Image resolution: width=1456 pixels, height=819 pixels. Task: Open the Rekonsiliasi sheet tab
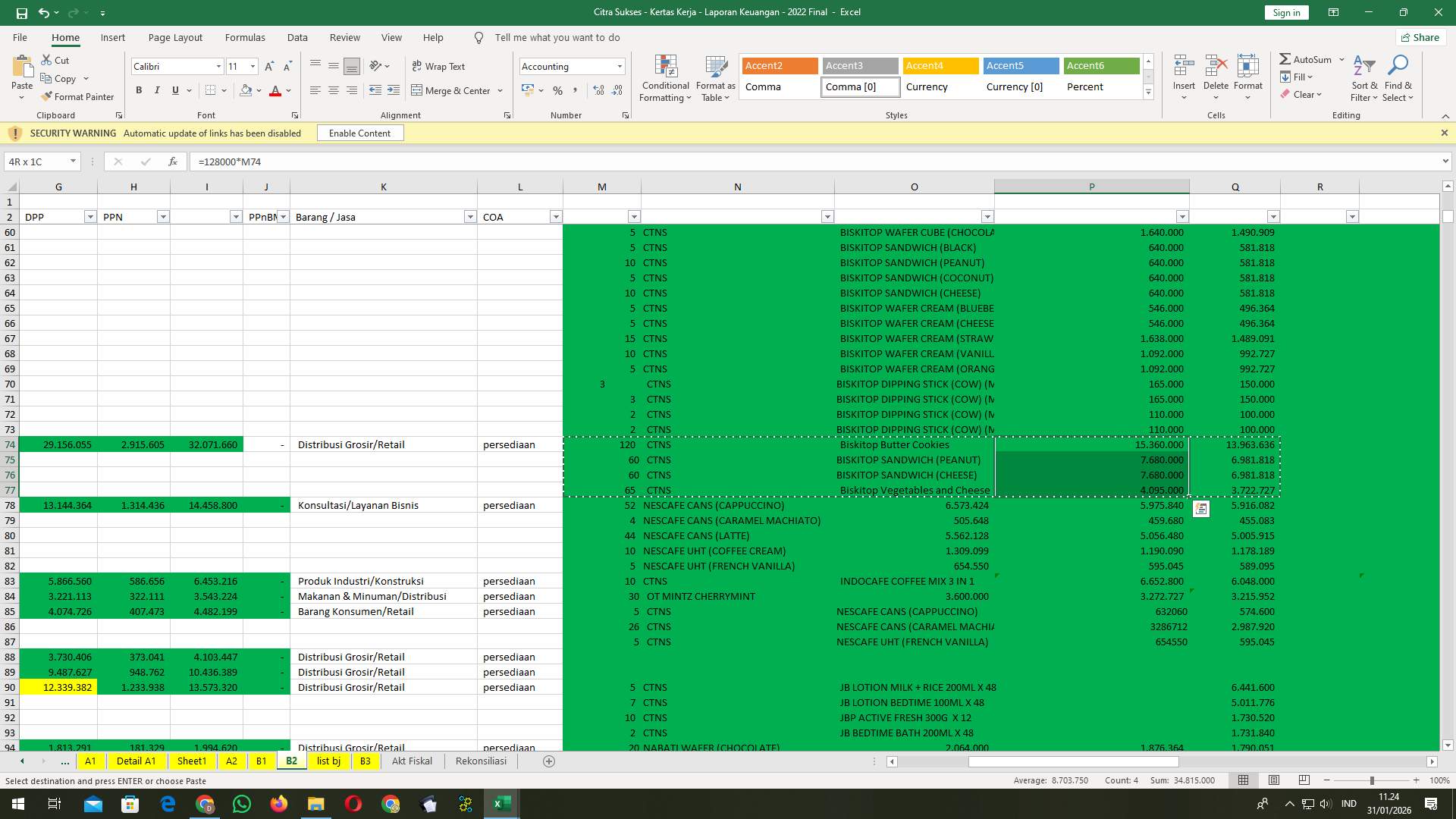(481, 761)
